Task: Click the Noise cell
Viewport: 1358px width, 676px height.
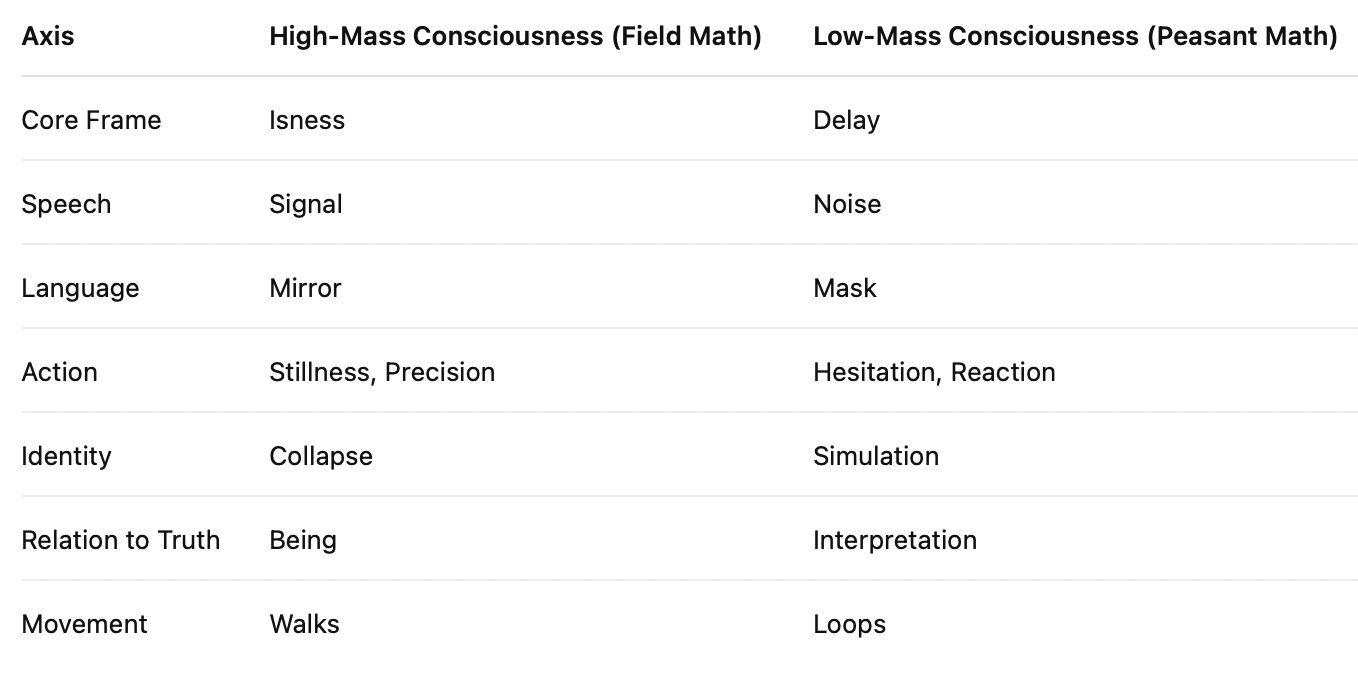Action: pyautogui.click(x=847, y=204)
